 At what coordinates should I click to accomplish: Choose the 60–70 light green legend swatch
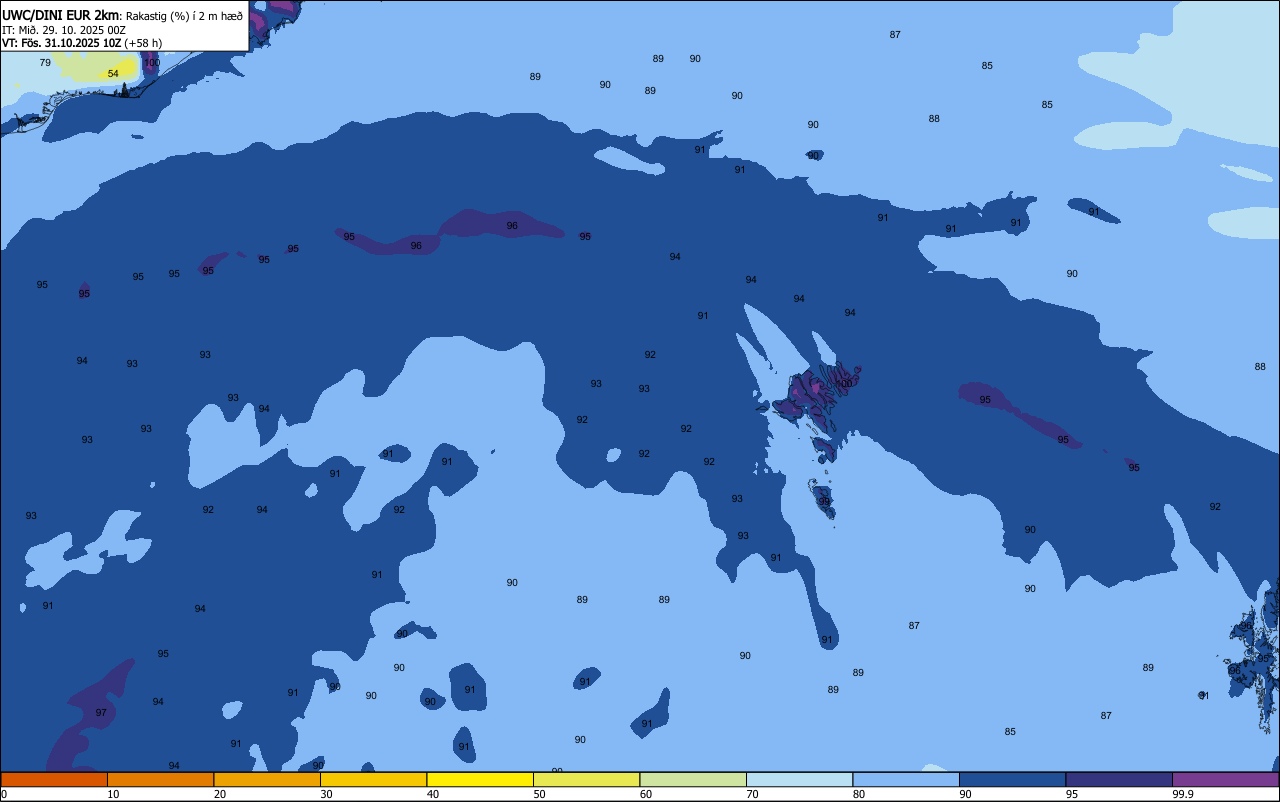(693, 779)
